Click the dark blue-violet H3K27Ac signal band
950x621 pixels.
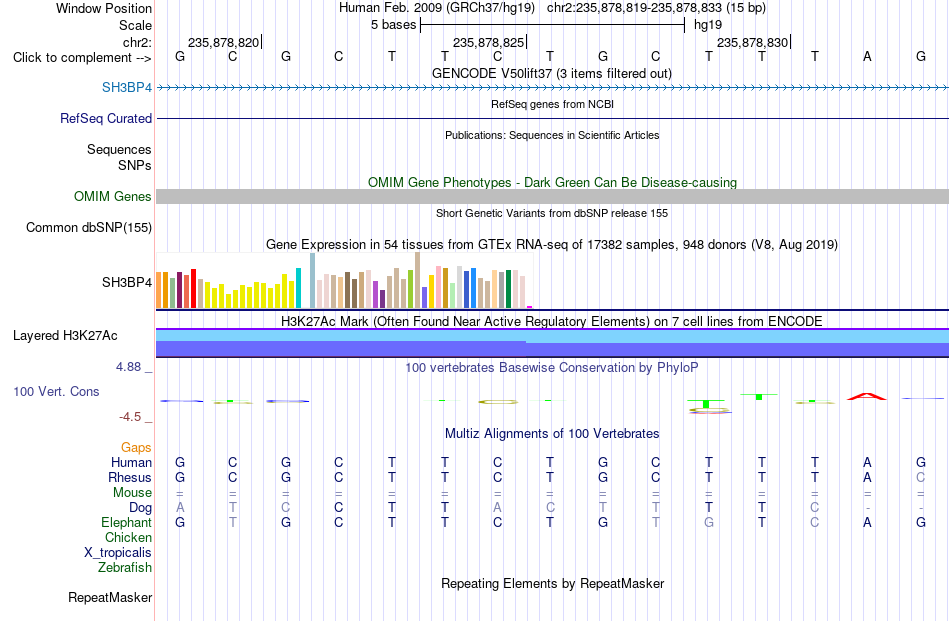[x=552, y=350]
